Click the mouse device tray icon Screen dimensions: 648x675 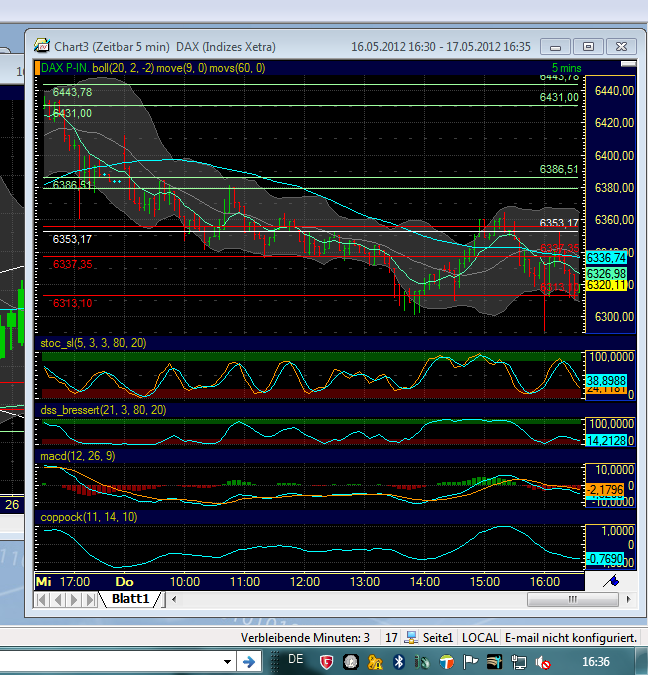(423, 662)
